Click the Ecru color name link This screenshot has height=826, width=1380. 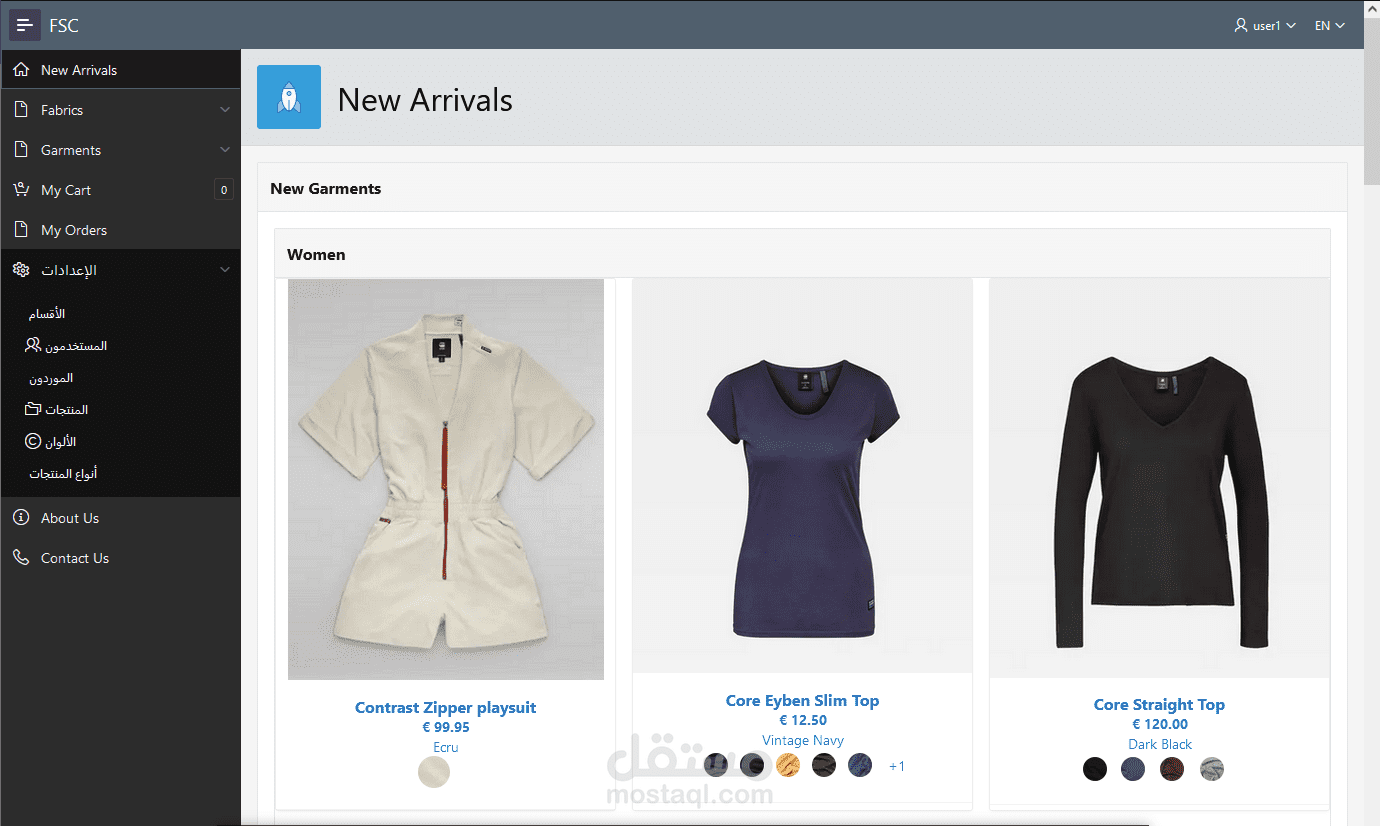point(446,747)
